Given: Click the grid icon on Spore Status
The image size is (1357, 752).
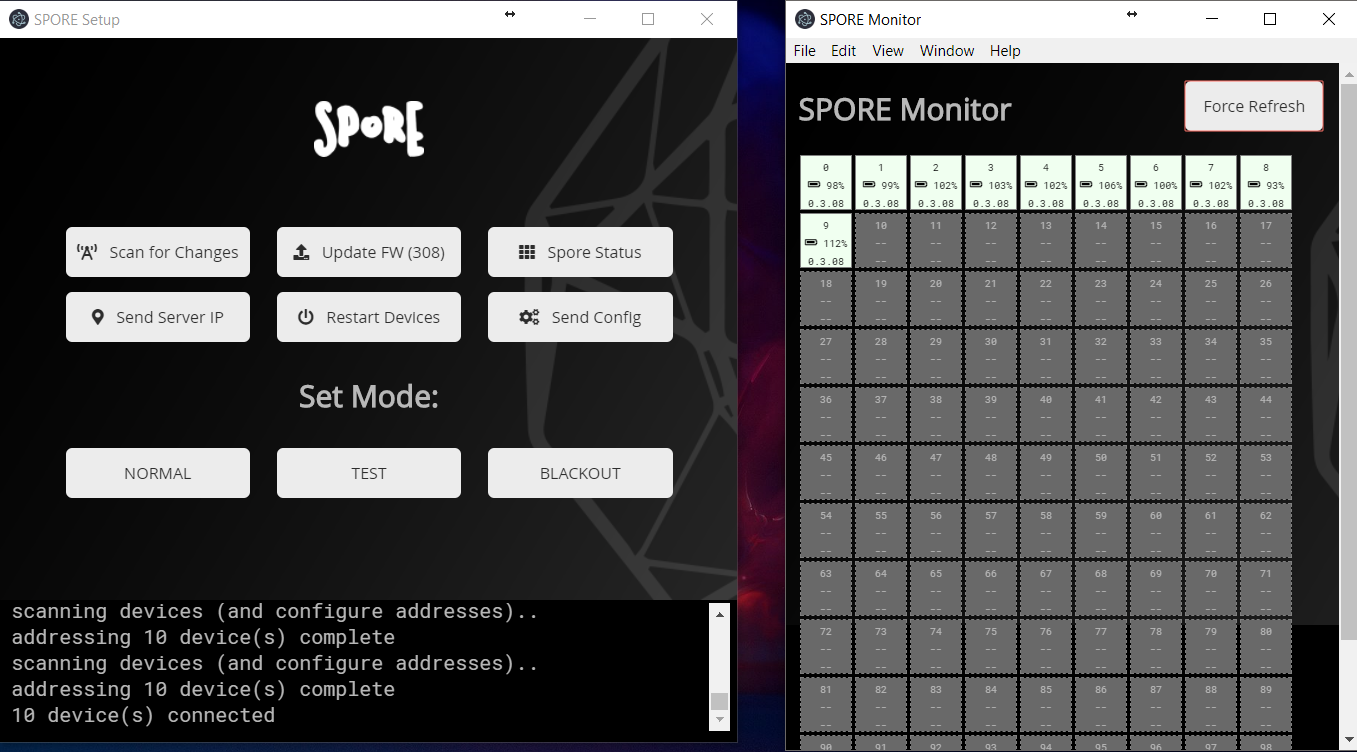Looking at the screenshot, I should [527, 252].
